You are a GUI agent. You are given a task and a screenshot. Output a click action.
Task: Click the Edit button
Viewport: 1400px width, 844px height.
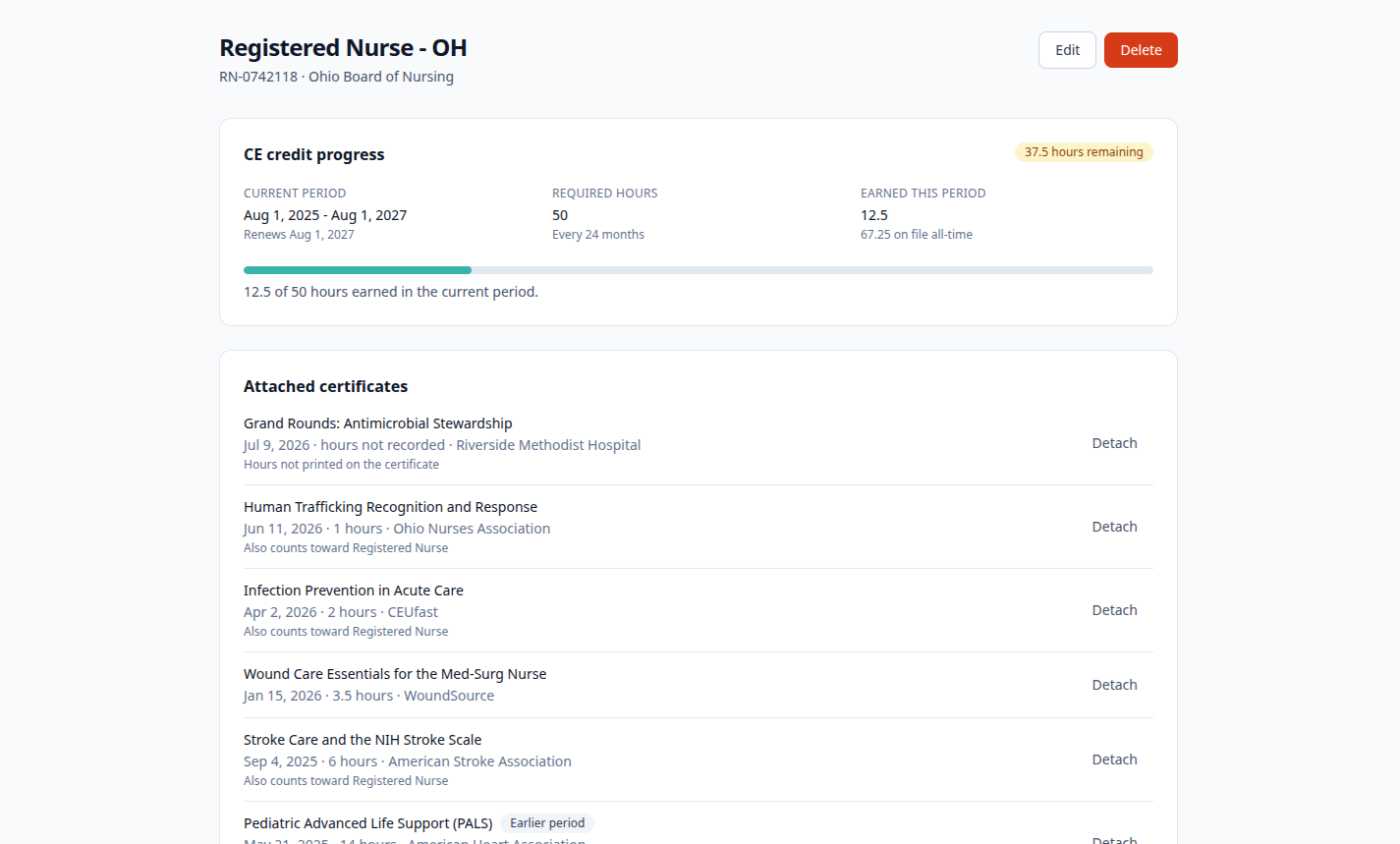point(1067,50)
